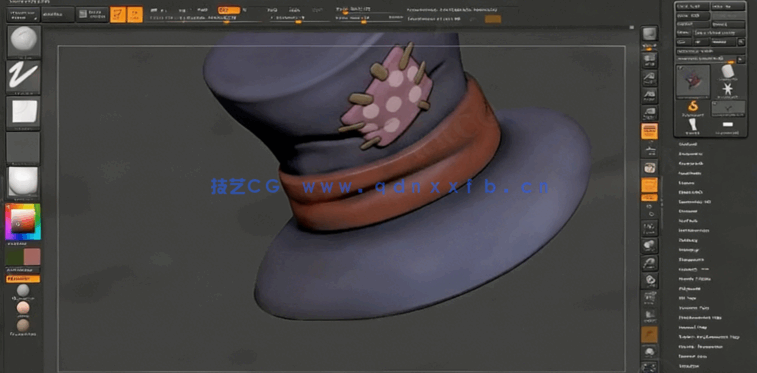
Task: Select the active hat tool thumbnail
Action: point(693,81)
